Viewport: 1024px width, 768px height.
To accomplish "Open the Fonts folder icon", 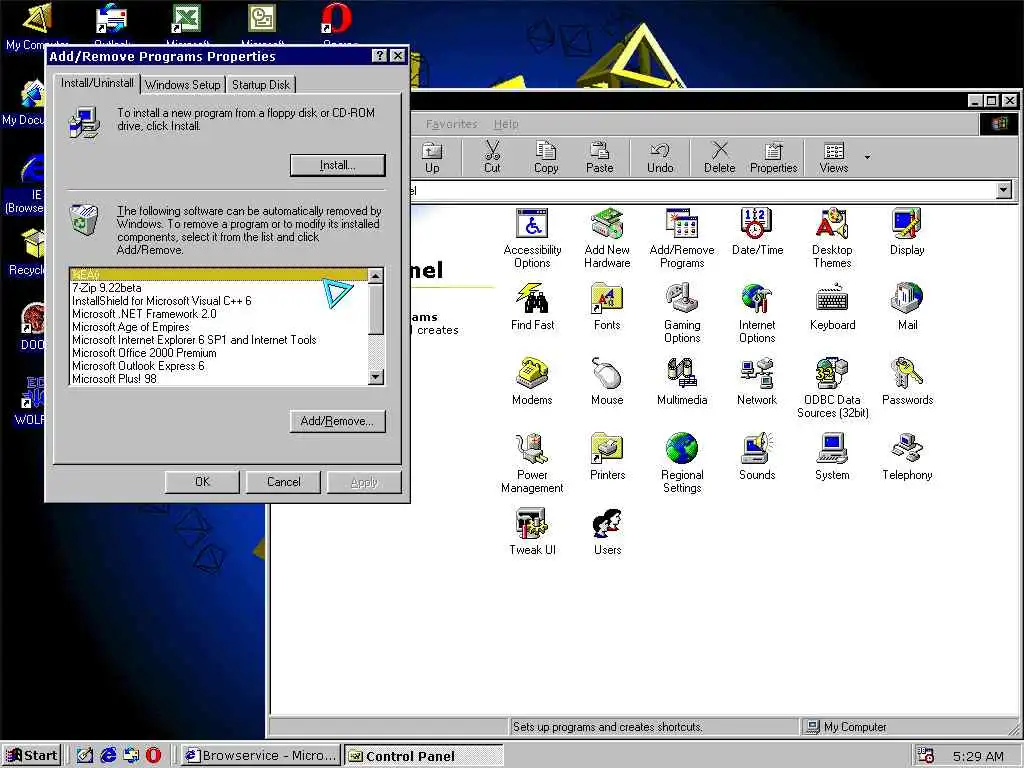I will (x=607, y=307).
